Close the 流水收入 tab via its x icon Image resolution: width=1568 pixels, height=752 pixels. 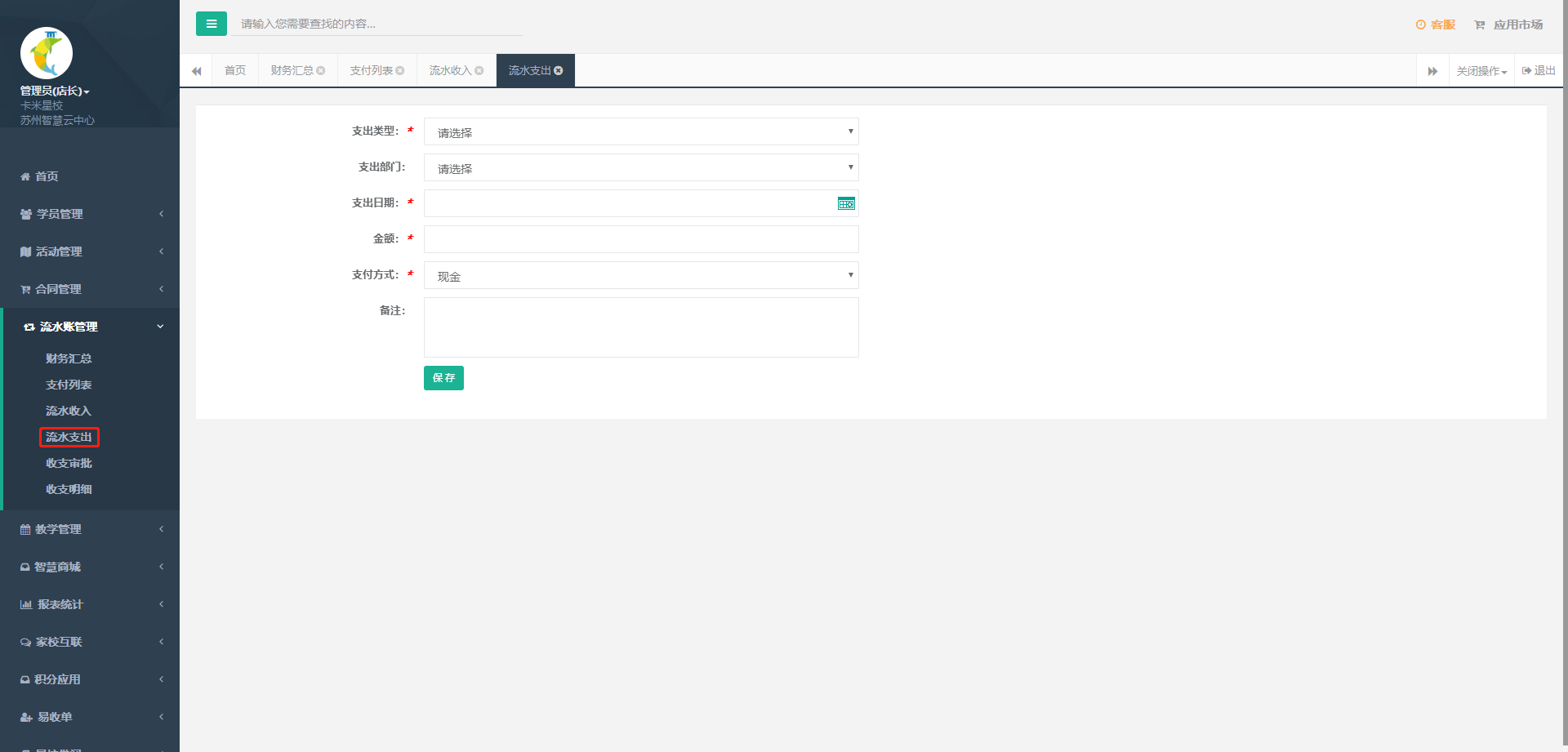coord(479,71)
